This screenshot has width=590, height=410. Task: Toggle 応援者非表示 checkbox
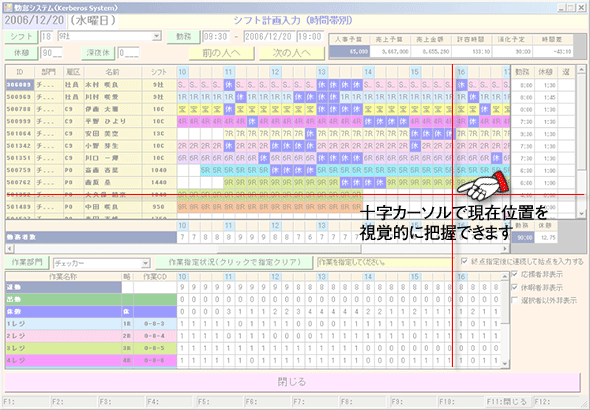(x=514, y=274)
